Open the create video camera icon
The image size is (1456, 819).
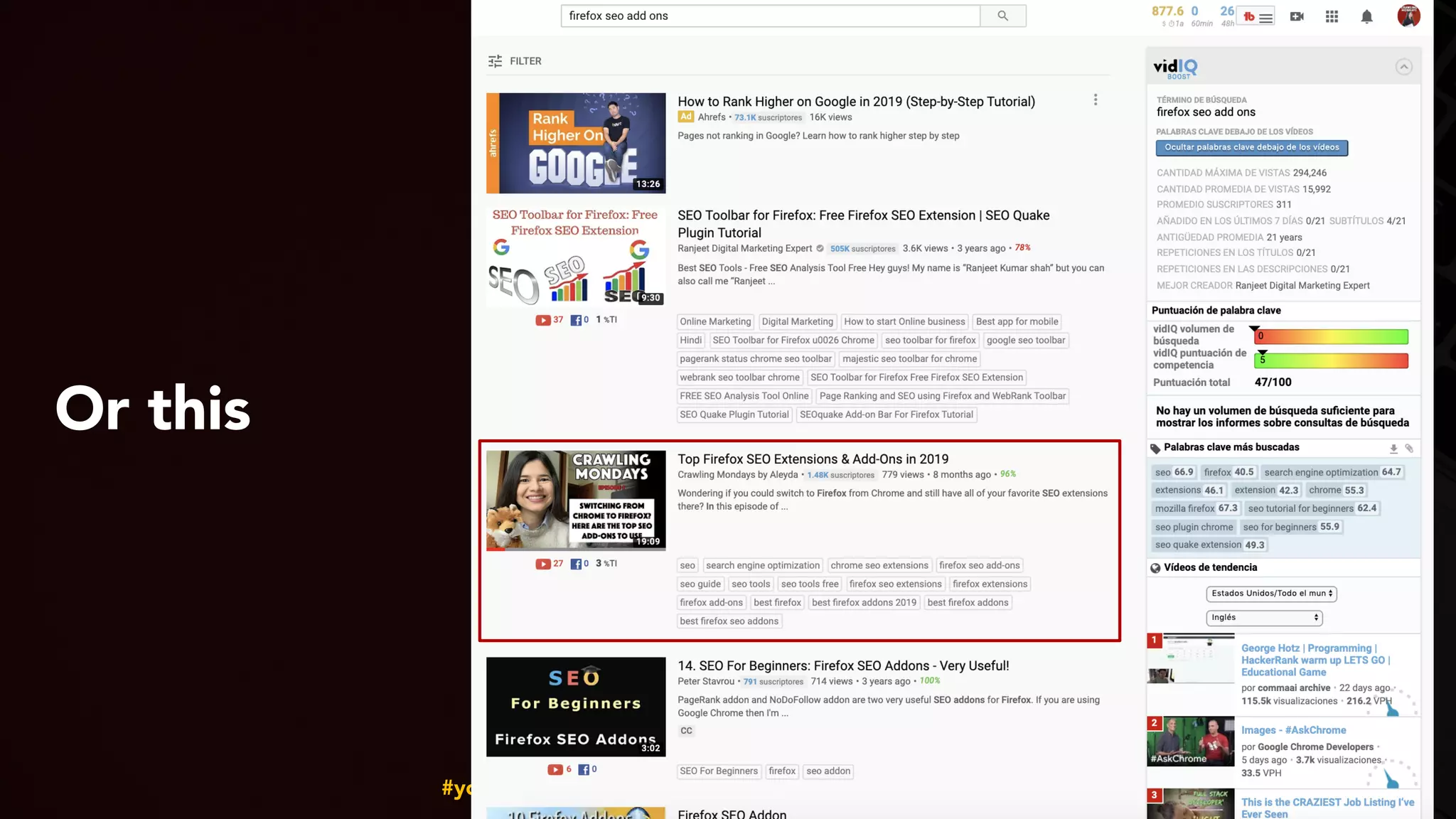[x=1297, y=16]
